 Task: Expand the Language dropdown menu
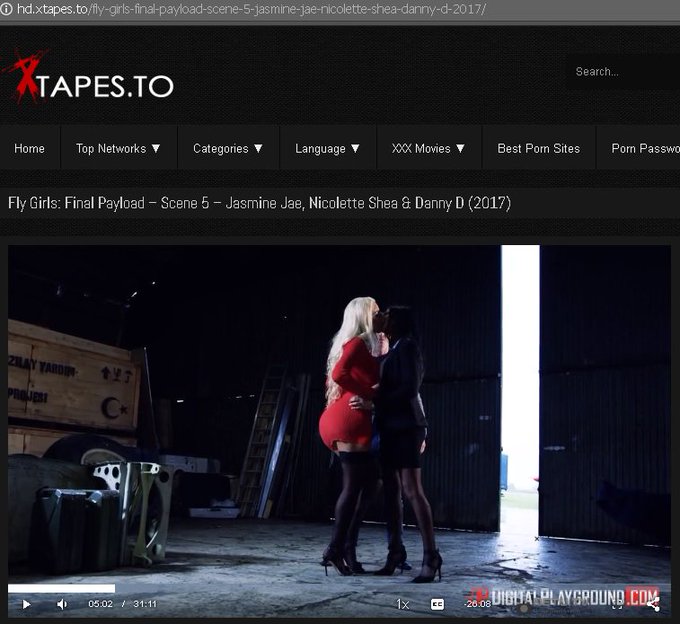coord(327,148)
